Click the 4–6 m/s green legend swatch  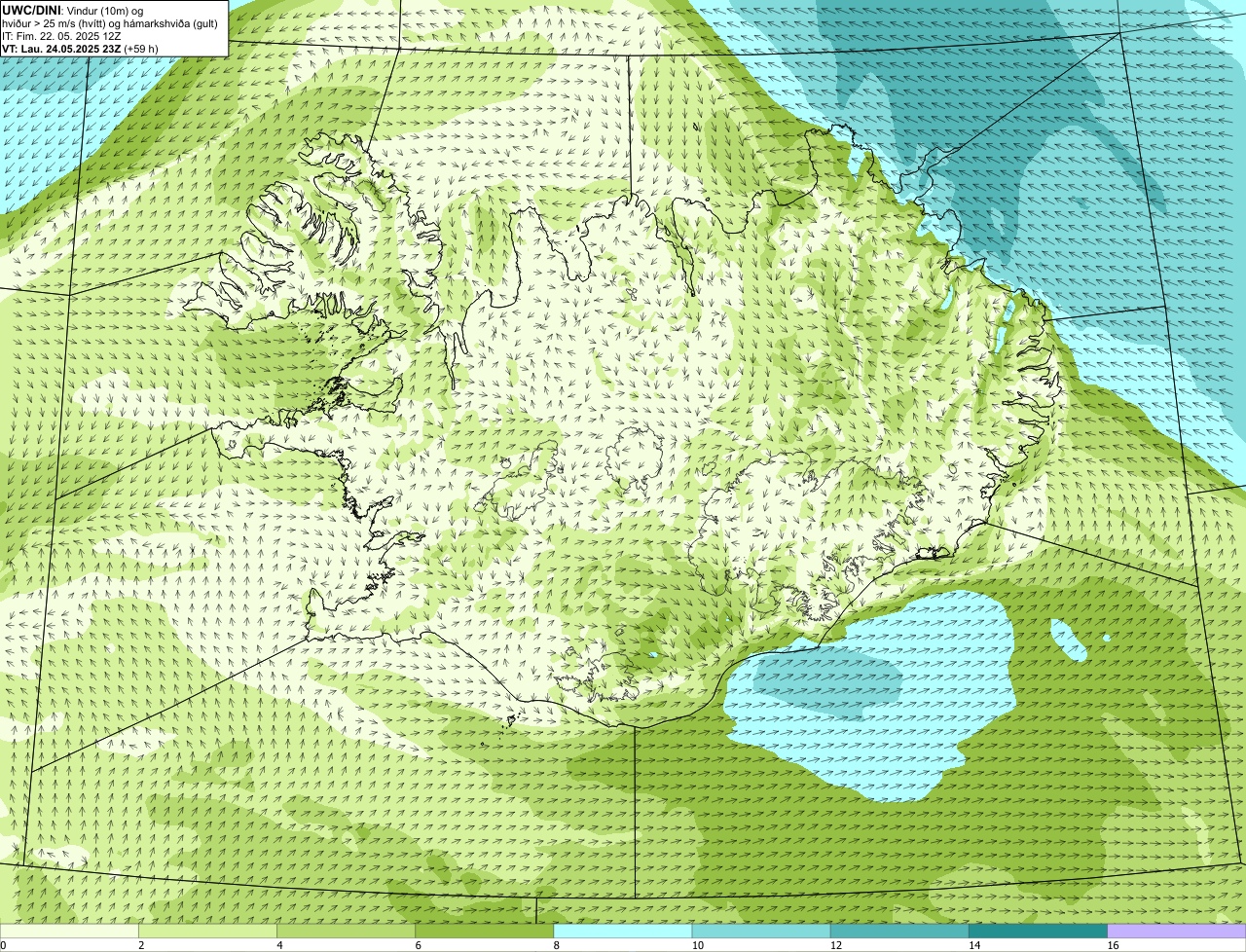pos(346,931)
